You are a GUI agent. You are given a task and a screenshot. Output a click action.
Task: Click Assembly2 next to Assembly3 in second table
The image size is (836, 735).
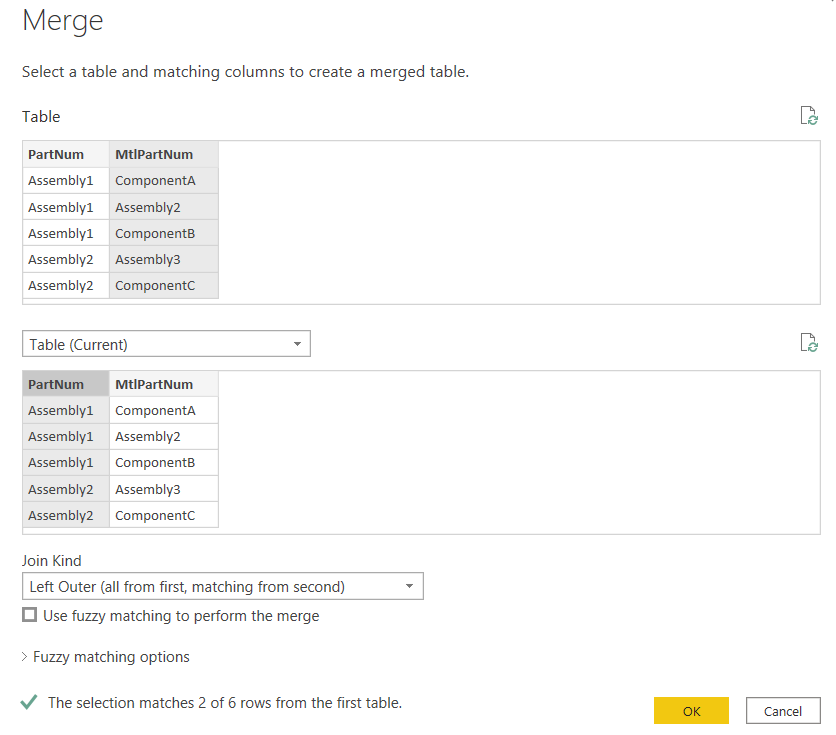coord(66,489)
